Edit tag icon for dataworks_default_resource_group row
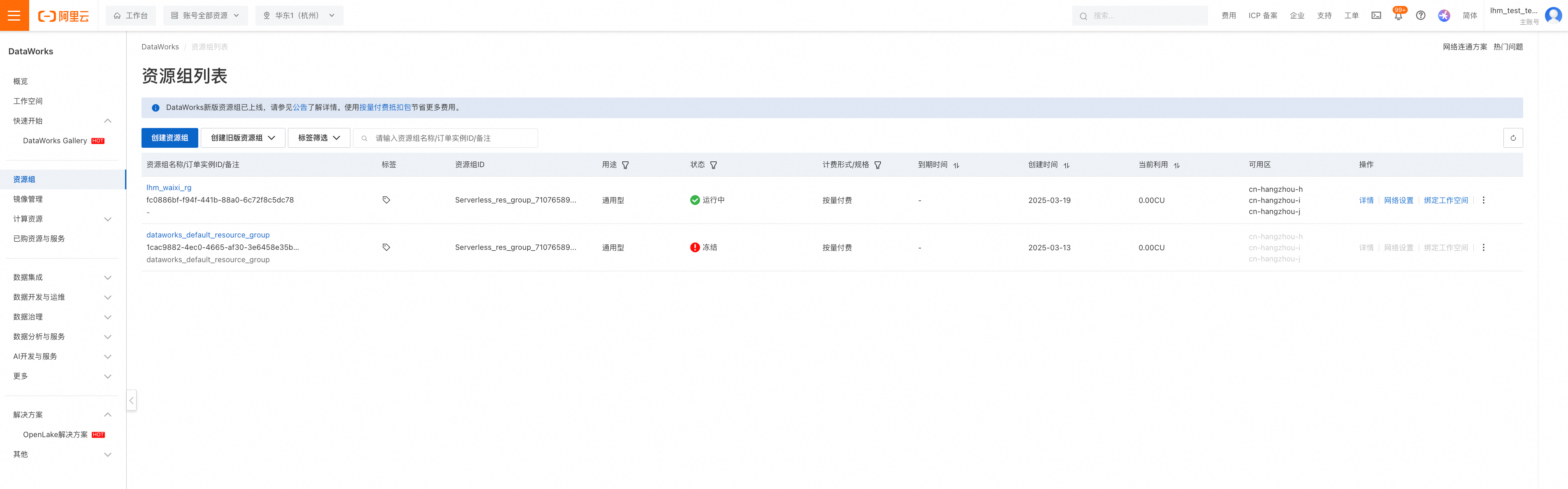The image size is (1568, 489). (386, 247)
